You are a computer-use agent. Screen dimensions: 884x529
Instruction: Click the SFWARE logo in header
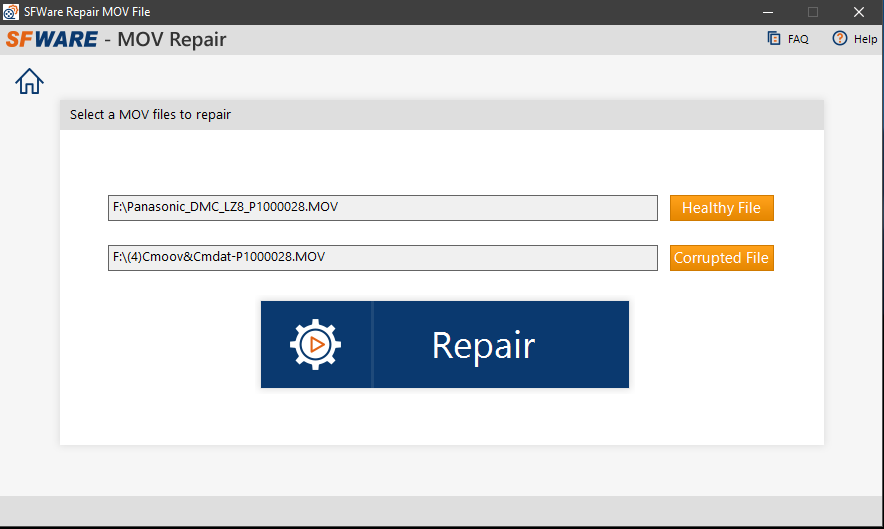coord(51,40)
